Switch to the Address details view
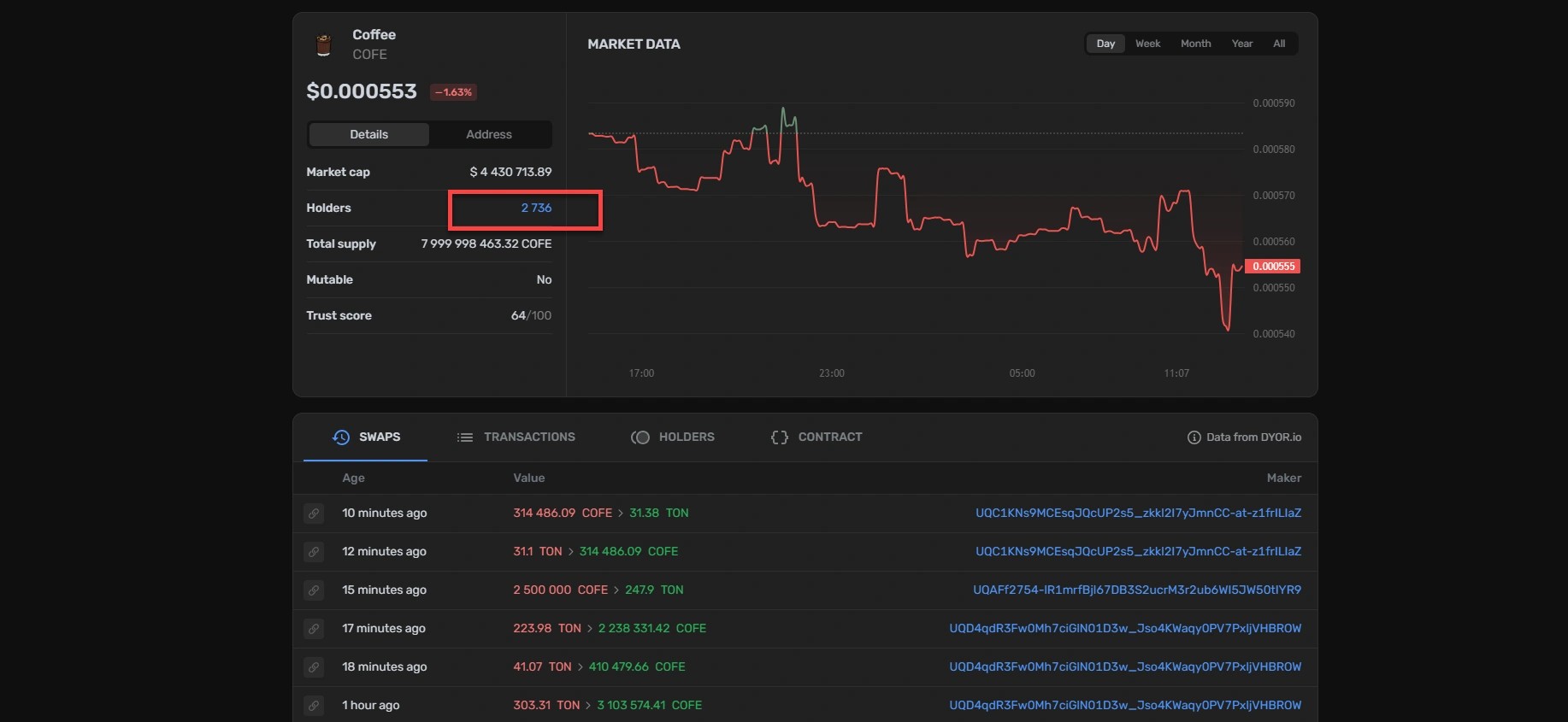The image size is (1568, 722). click(x=489, y=134)
